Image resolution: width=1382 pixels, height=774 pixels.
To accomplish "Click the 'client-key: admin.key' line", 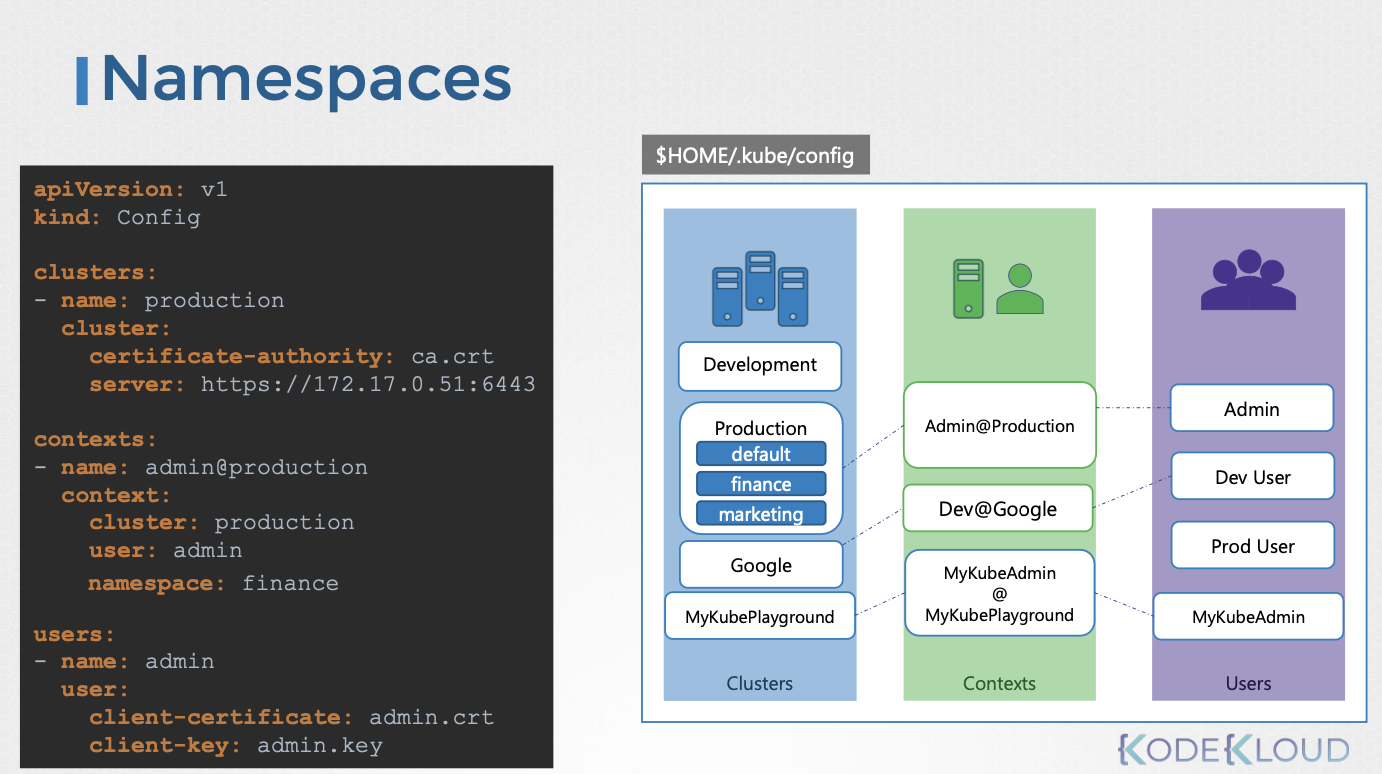I will [x=235, y=745].
